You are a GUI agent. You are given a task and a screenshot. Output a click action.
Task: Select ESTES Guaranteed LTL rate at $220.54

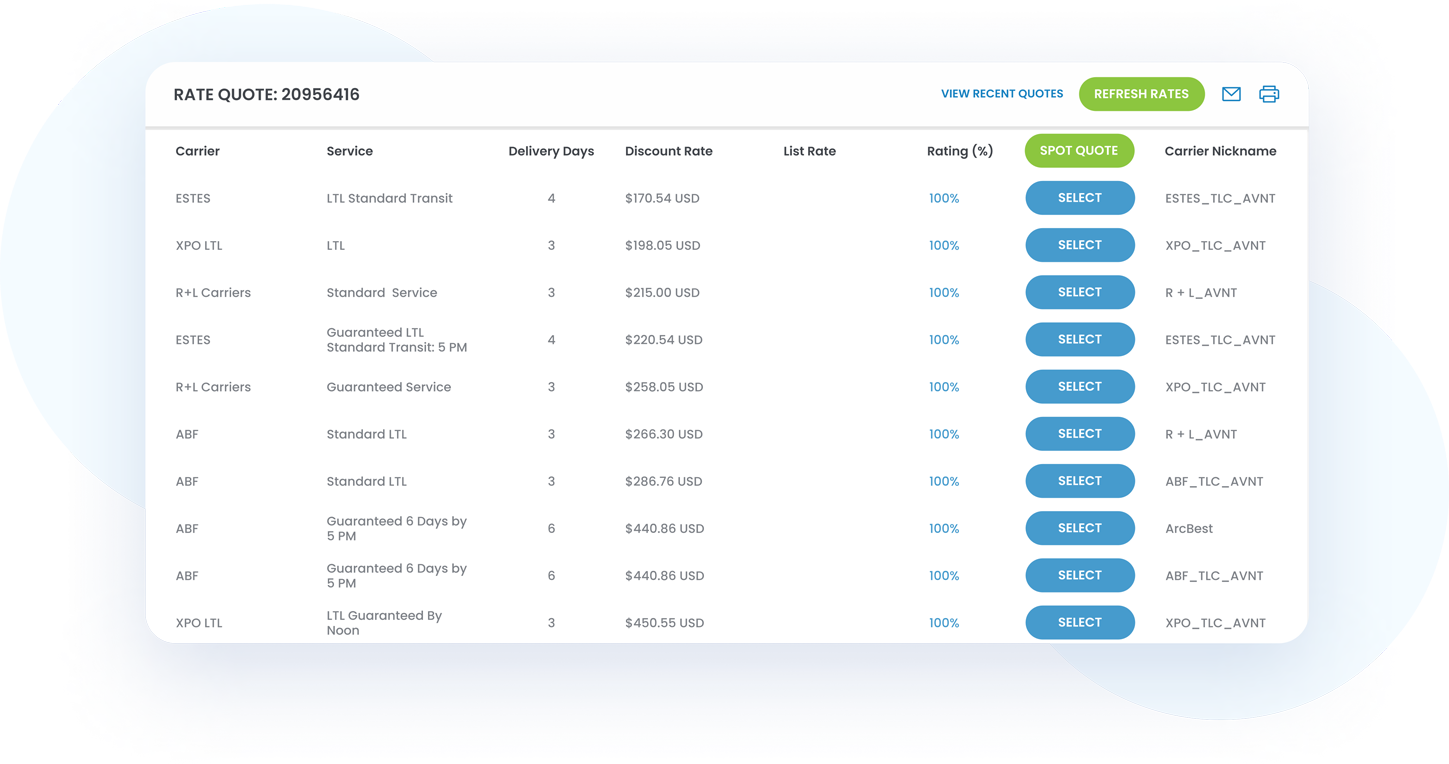pyautogui.click(x=1079, y=340)
